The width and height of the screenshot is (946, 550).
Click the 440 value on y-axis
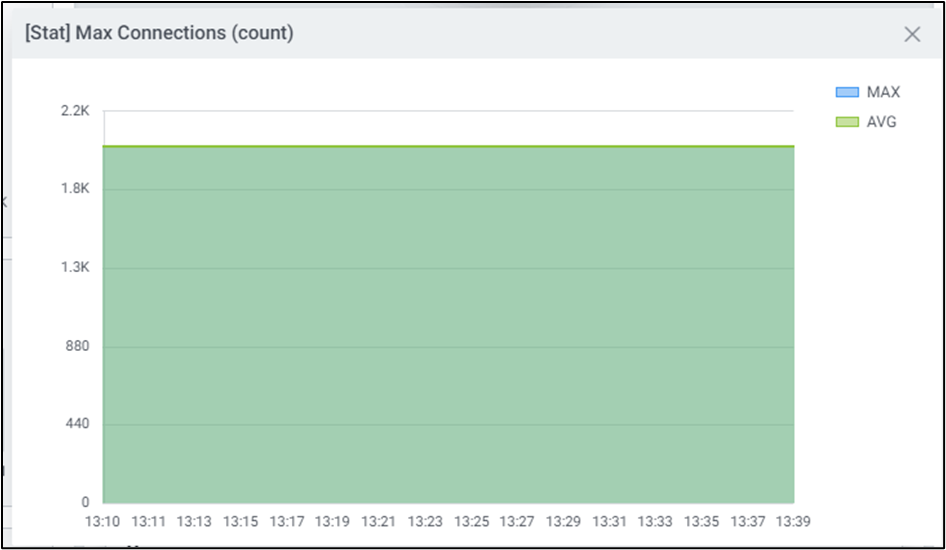pos(77,424)
